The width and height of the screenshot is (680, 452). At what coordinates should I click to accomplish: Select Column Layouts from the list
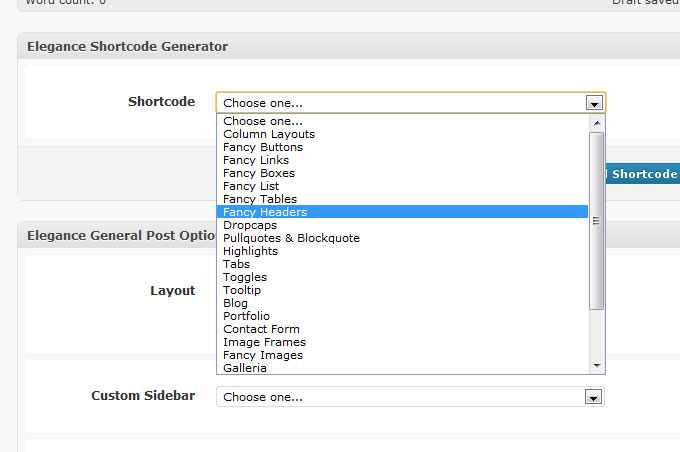click(402, 134)
